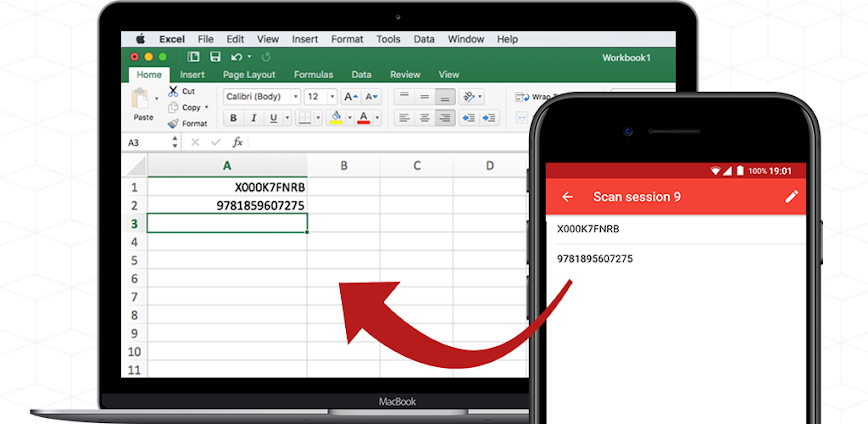868x424 pixels.
Task: Click the Paste clipboard icon
Action: tap(143, 100)
